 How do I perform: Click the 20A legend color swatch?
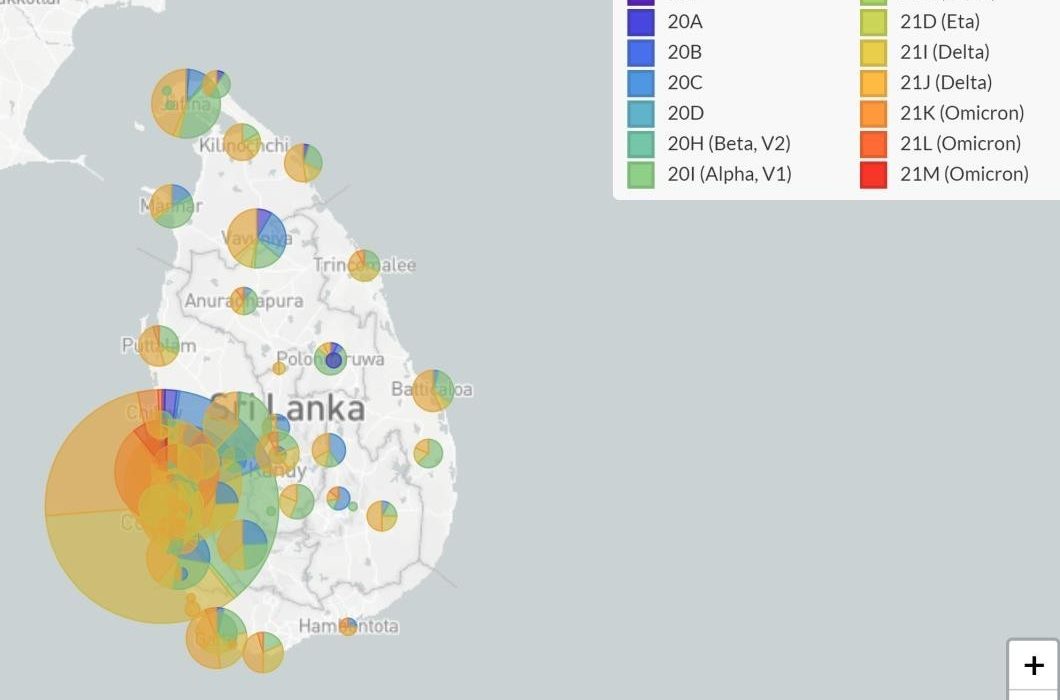[x=641, y=21]
